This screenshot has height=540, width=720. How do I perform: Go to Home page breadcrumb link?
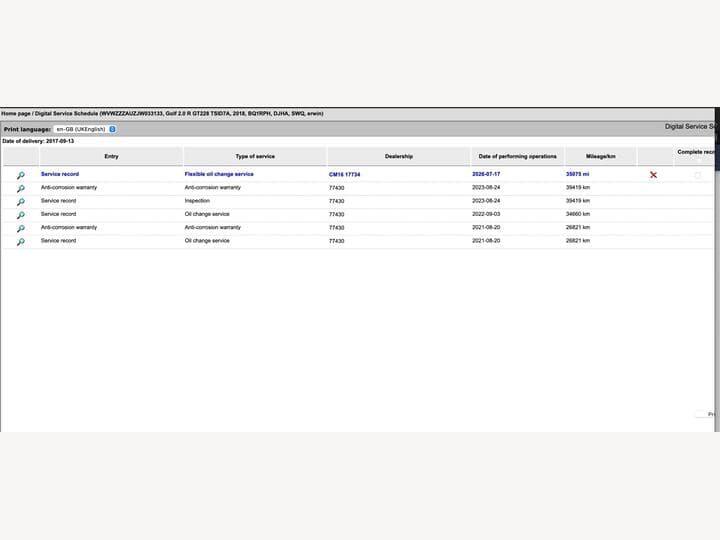click(16, 113)
